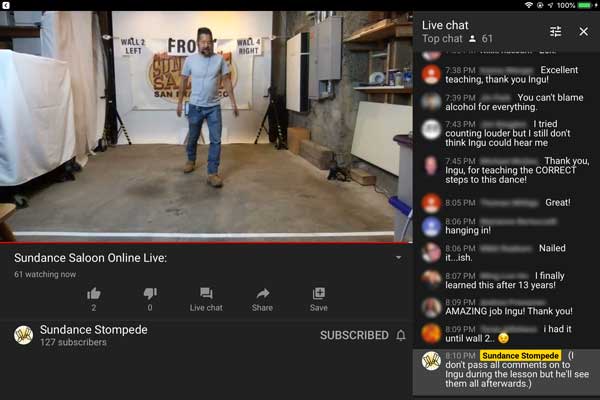The image size is (600, 400).
Task: Open Sundance Stompede channel avatar
Action: tap(23, 335)
